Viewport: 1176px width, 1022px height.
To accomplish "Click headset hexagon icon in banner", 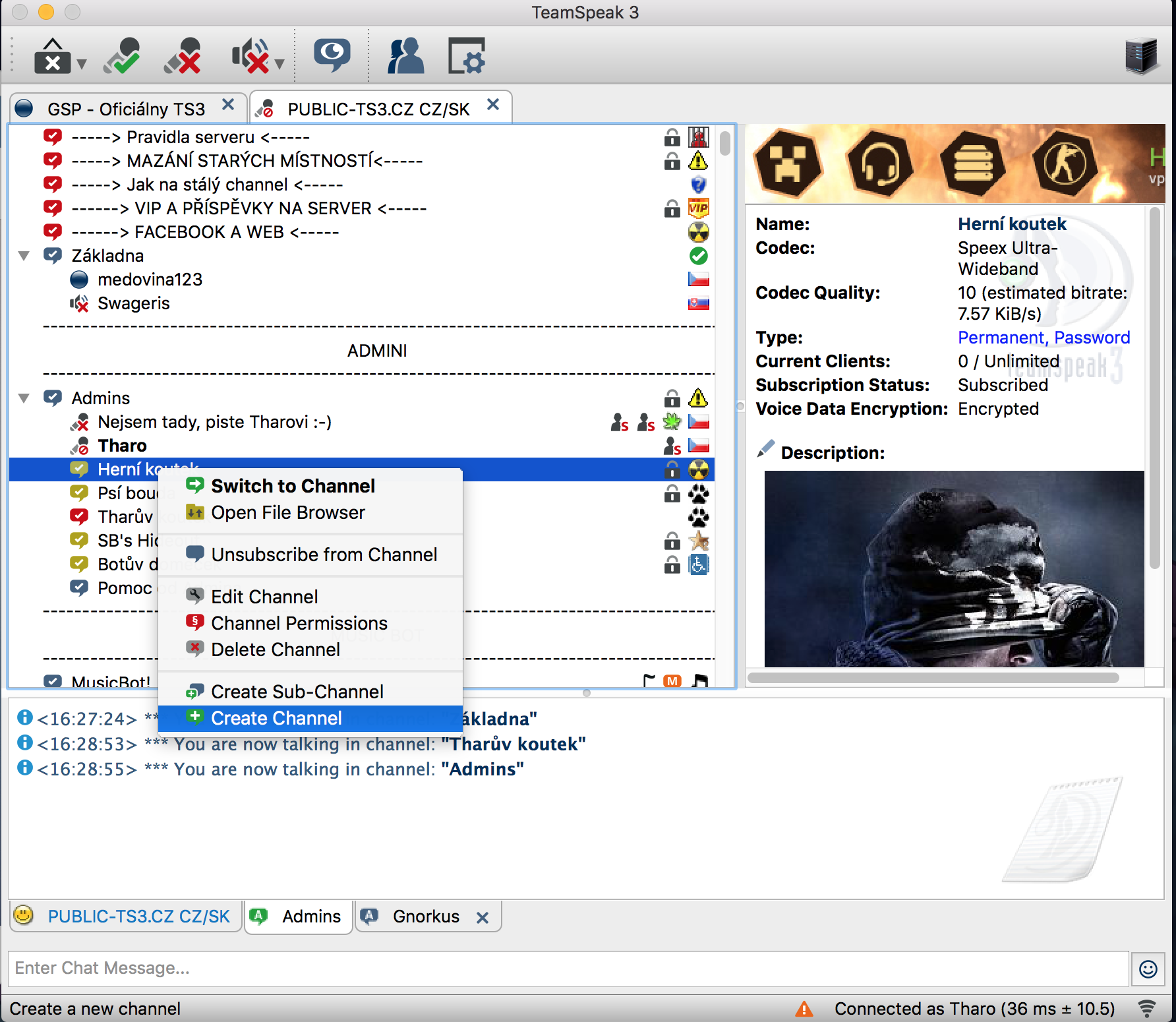I will point(881,164).
